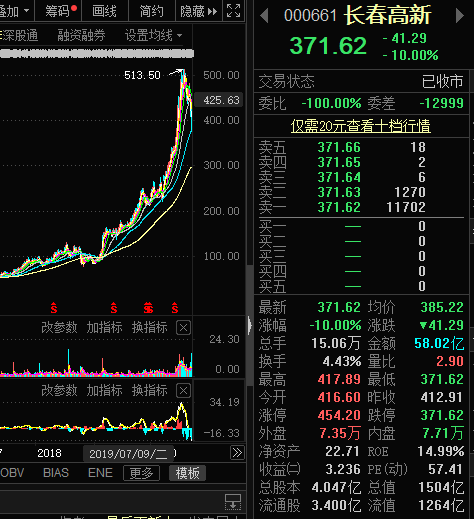Click the download panel icon at bottom
Screen dimensions: 474x519
click(x=233, y=502)
